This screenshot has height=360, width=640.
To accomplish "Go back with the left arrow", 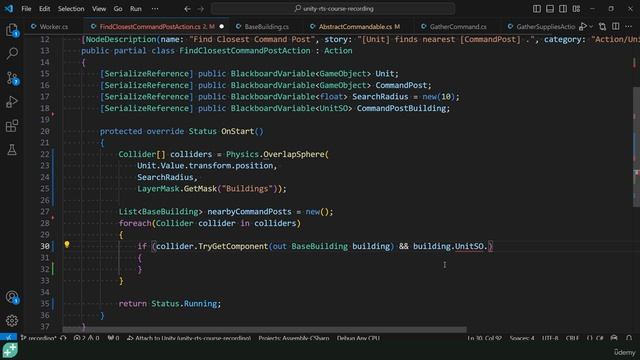I will [187, 9].
